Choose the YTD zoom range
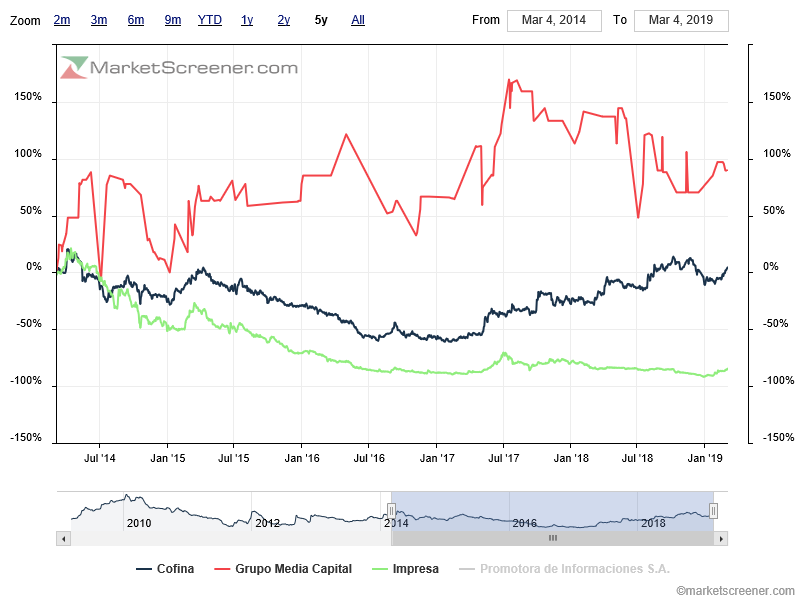This screenshot has width=805, height=600. pyautogui.click(x=209, y=20)
